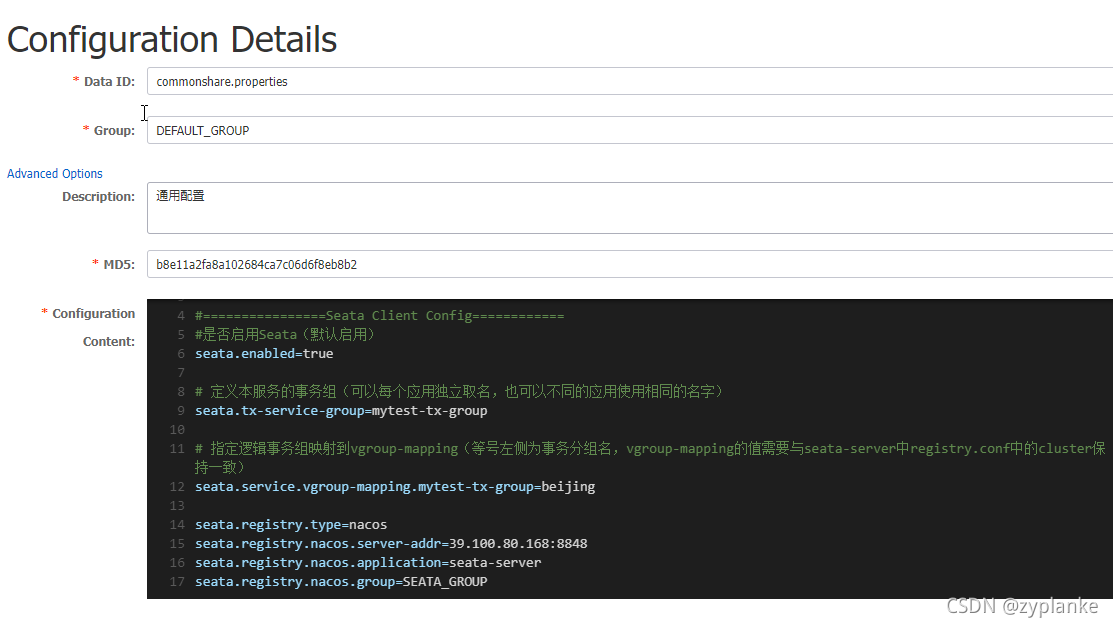Click the SEATA_GROUP registry group line
Screen dimensions: 1113x627
(340, 581)
